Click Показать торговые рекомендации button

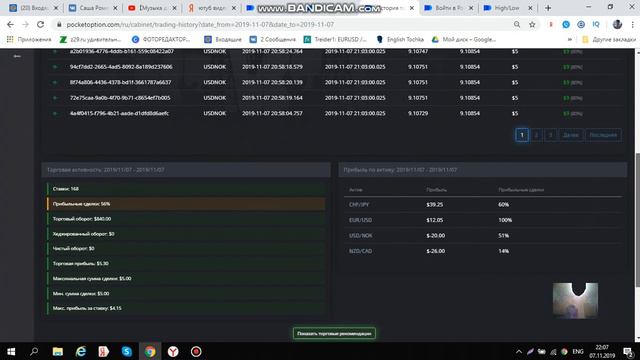click(x=334, y=333)
